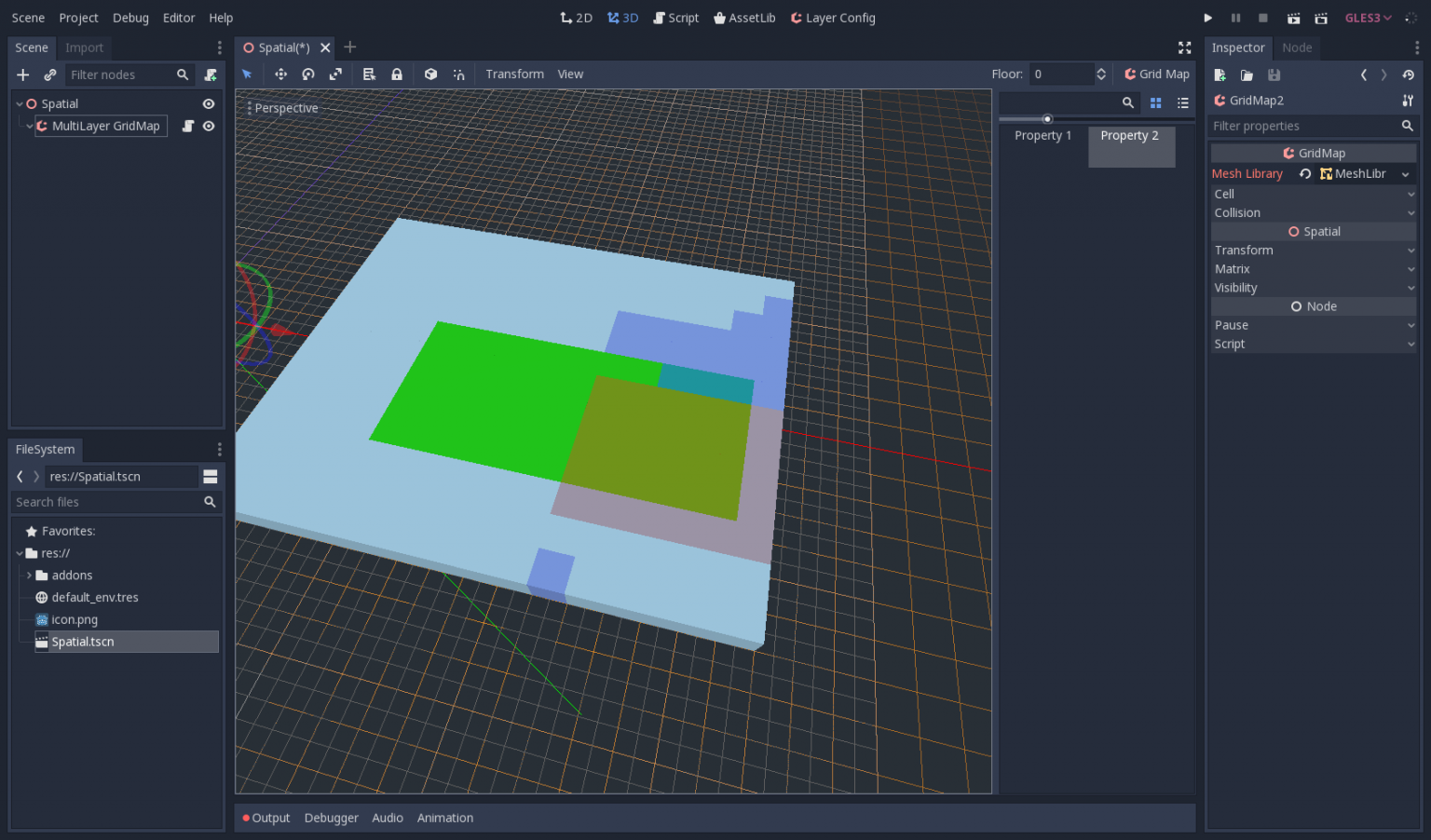1431x840 pixels.
Task: Select Spatial.tscn in the FileSystem dock
Action: [83, 642]
